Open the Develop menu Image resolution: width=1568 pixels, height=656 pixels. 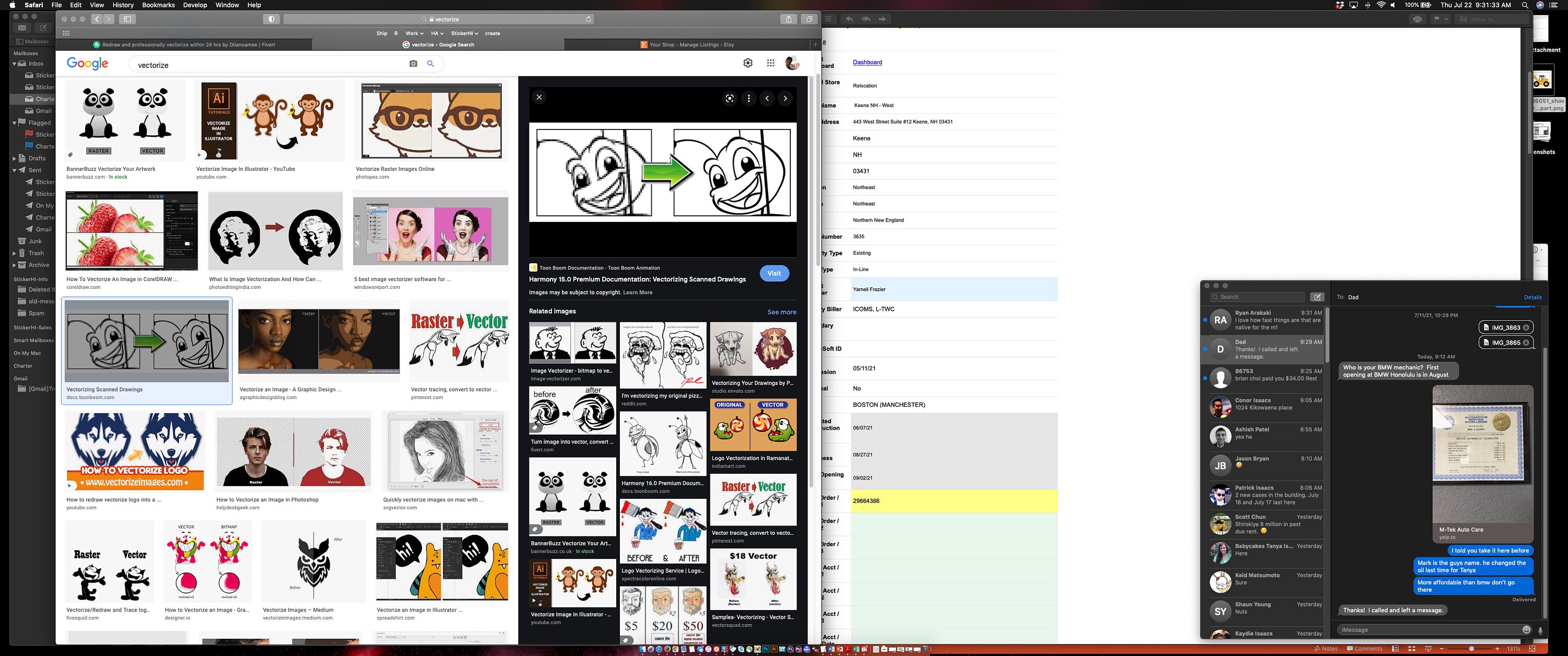click(x=195, y=5)
